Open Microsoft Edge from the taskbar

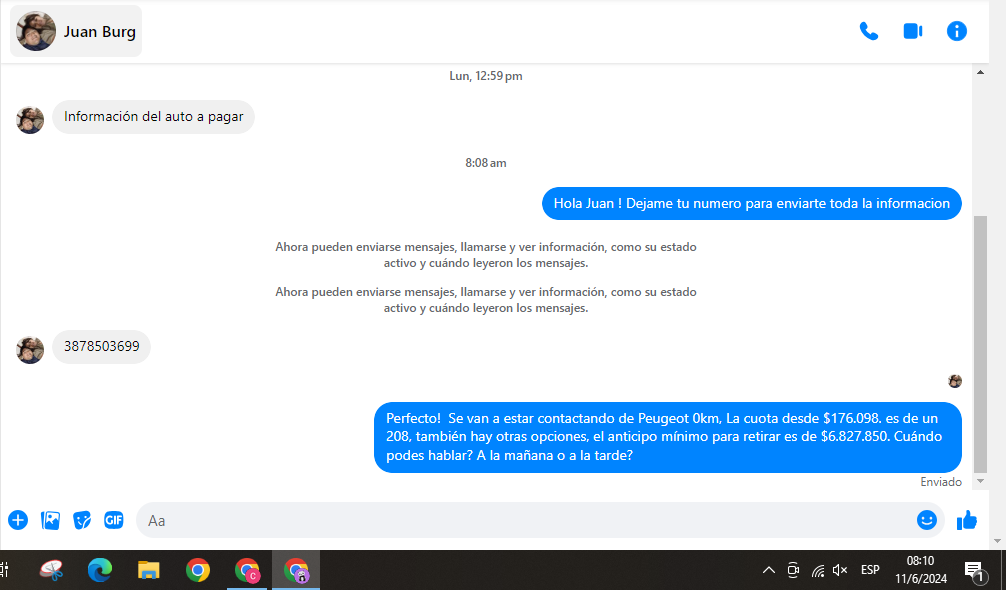99,570
